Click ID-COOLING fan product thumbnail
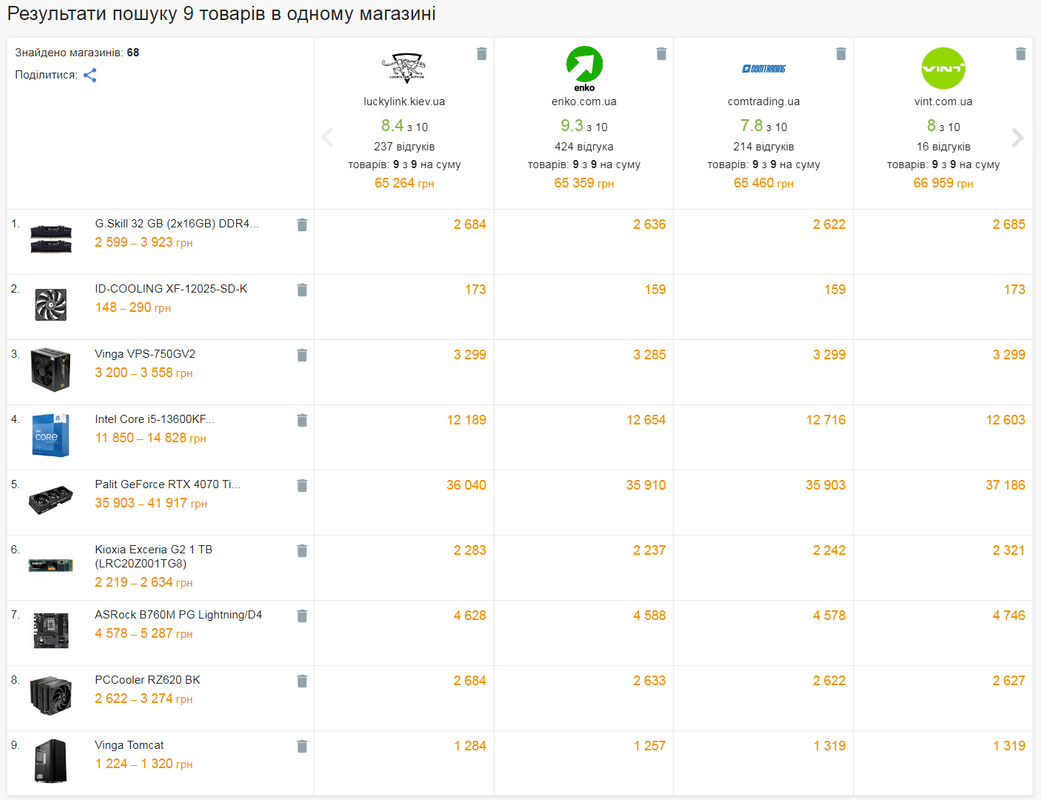1041x800 pixels. point(51,305)
